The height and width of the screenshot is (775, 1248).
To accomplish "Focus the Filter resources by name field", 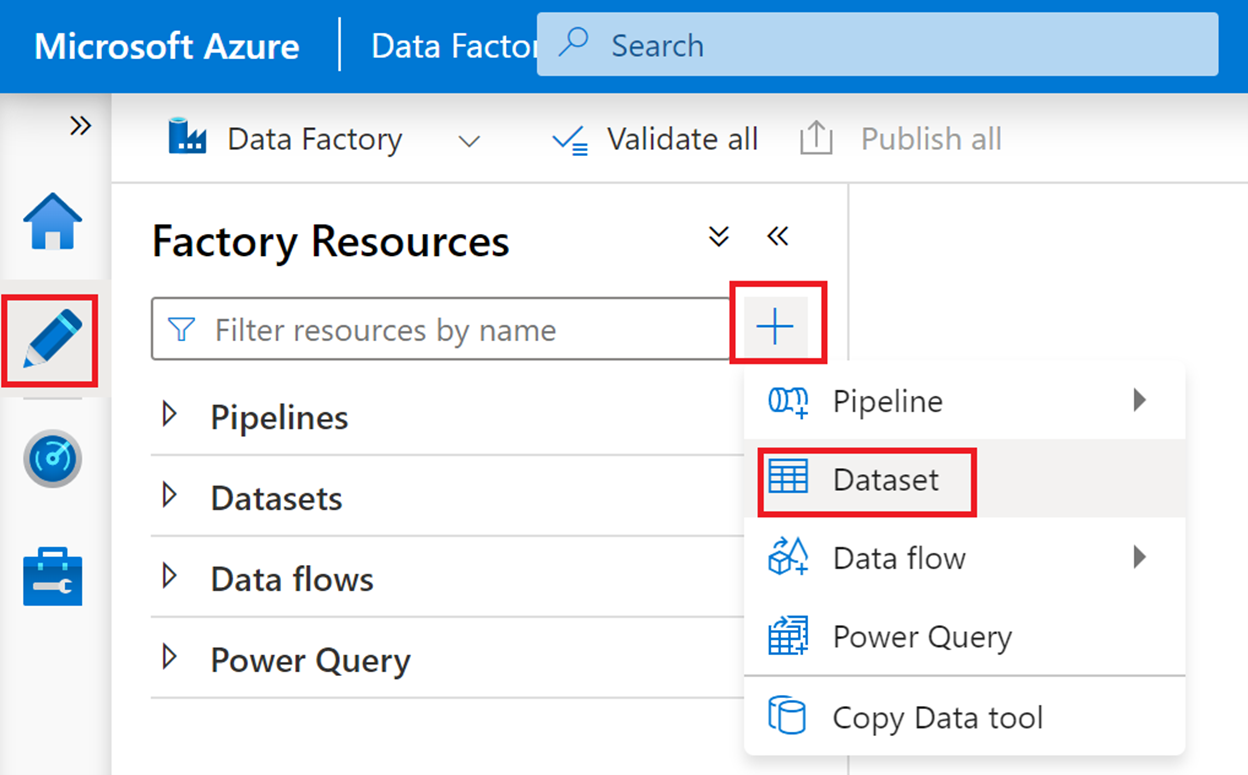I will point(441,329).
